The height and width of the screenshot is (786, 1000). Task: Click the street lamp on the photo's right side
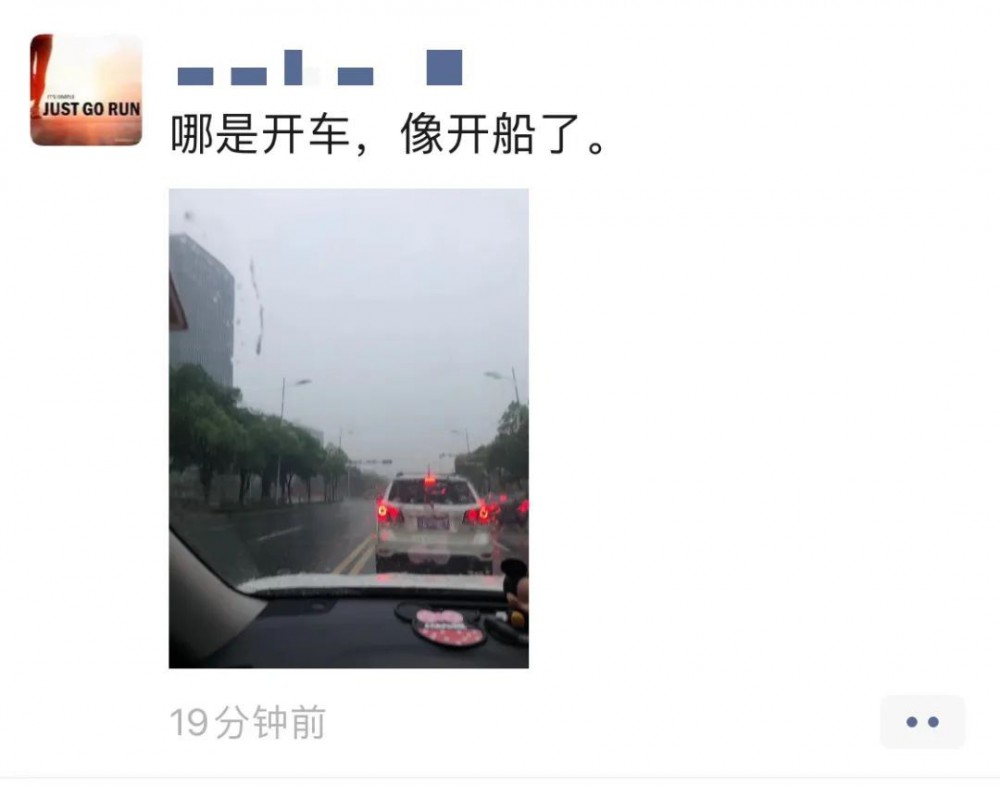[505, 385]
